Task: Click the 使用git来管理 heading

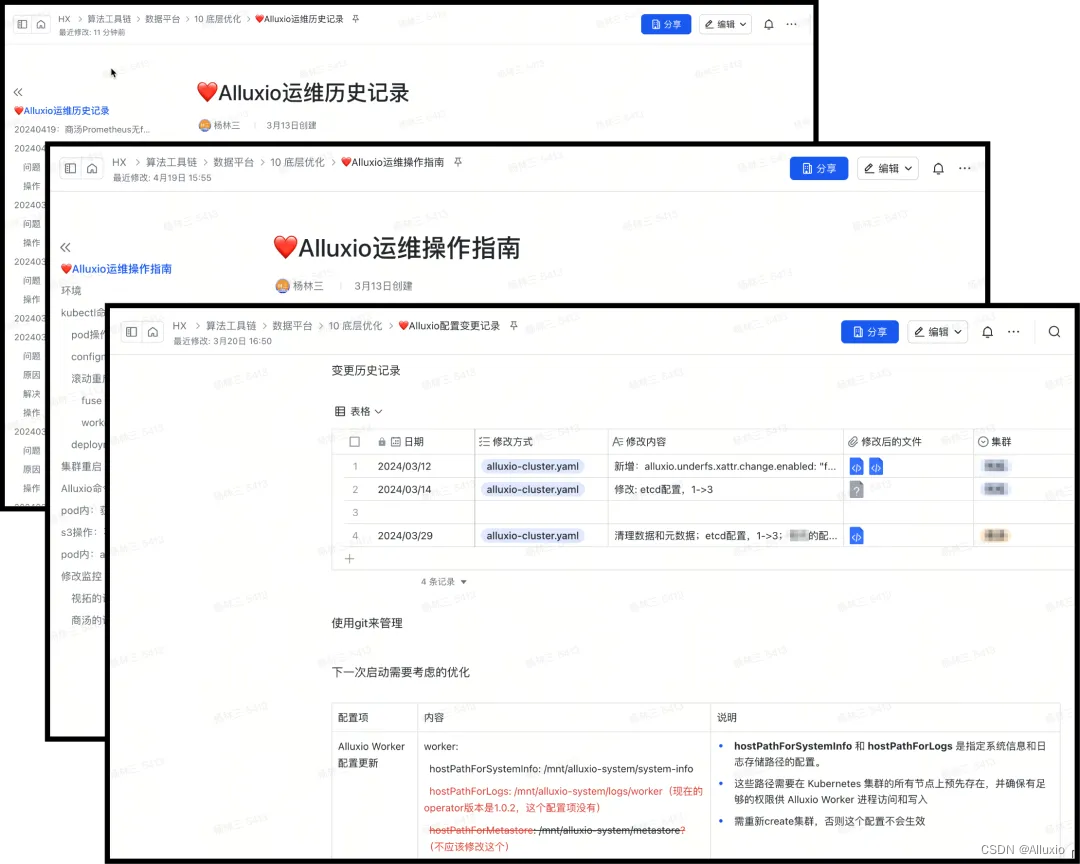Action: pos(366,623)
